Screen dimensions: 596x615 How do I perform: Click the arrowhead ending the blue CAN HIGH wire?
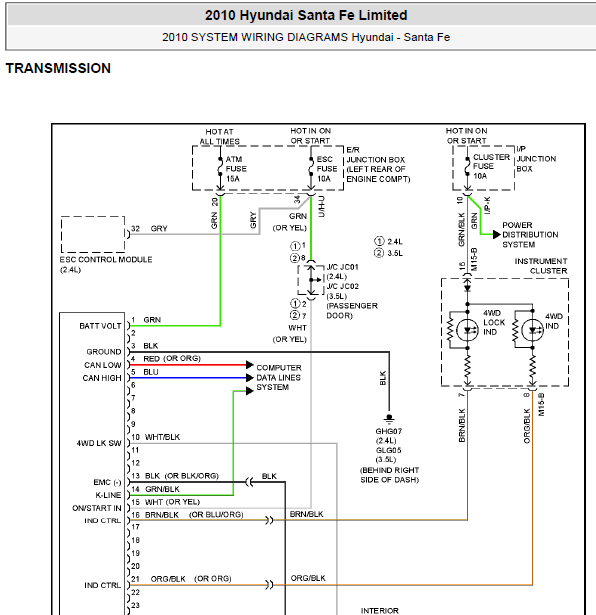250,378
